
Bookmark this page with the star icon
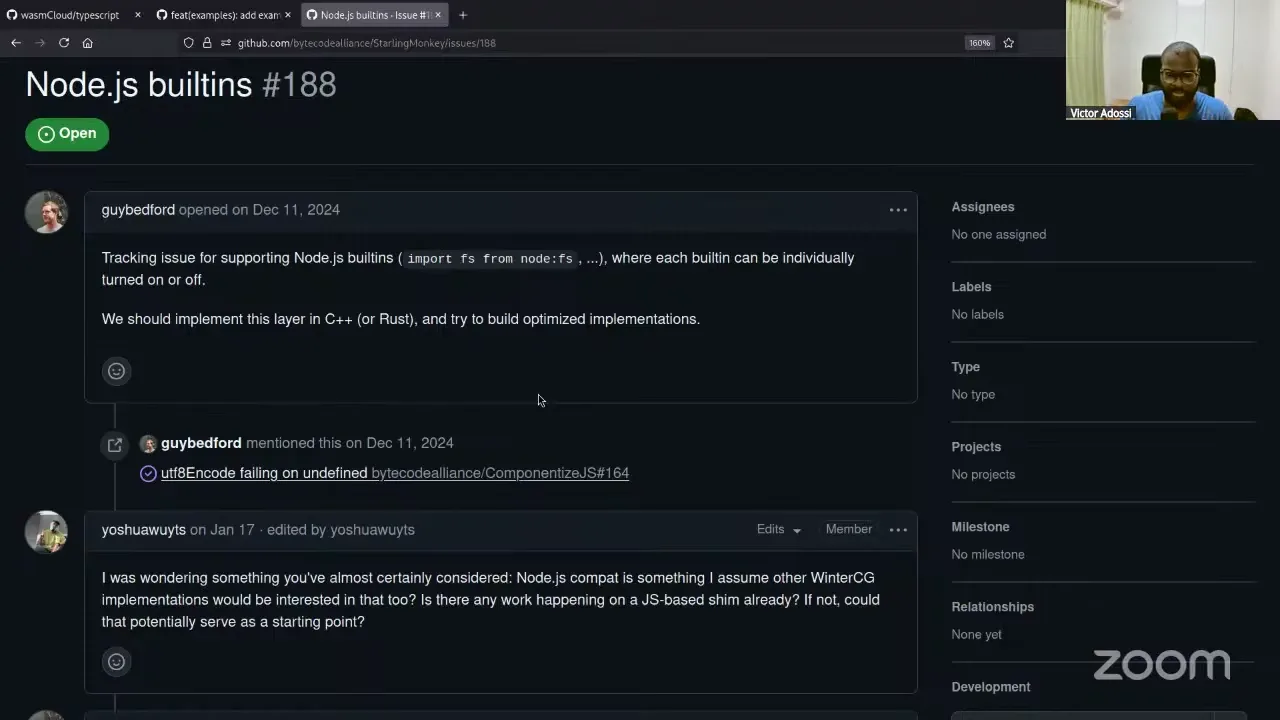[1008, 43]
